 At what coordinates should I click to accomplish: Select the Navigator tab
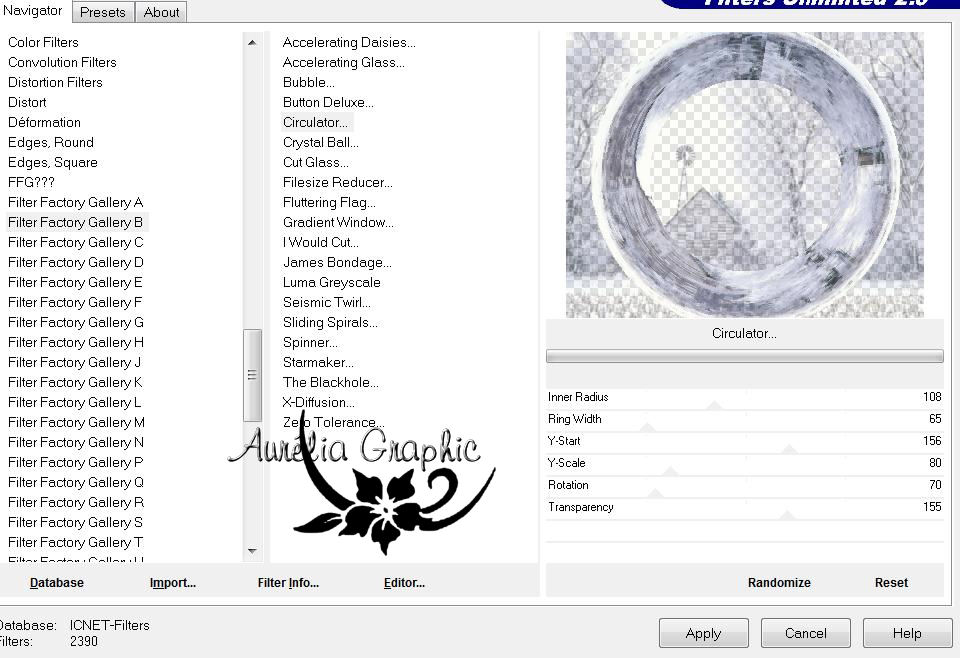33,11
